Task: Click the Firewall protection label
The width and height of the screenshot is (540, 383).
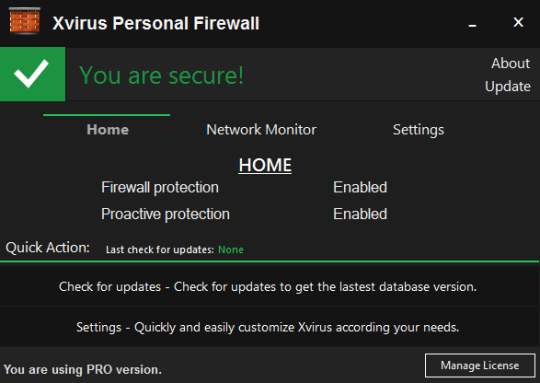Action: (160, 187)
